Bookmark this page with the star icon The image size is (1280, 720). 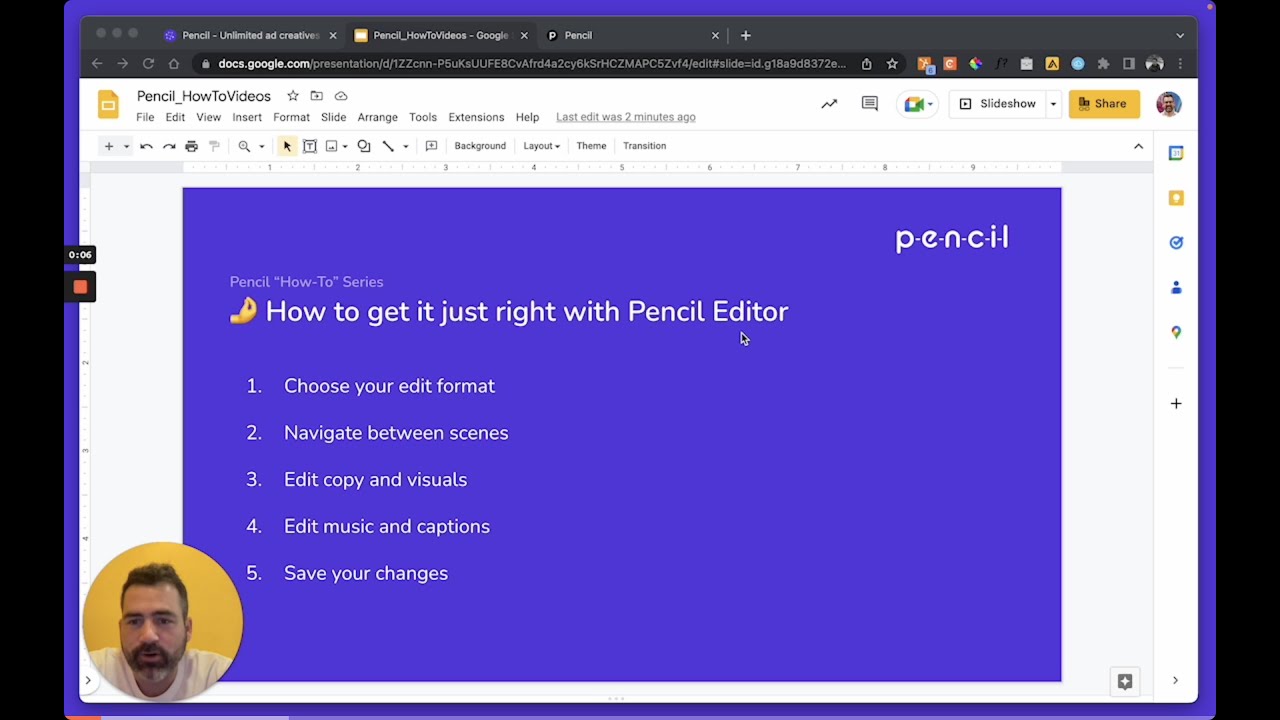[892, 64]
